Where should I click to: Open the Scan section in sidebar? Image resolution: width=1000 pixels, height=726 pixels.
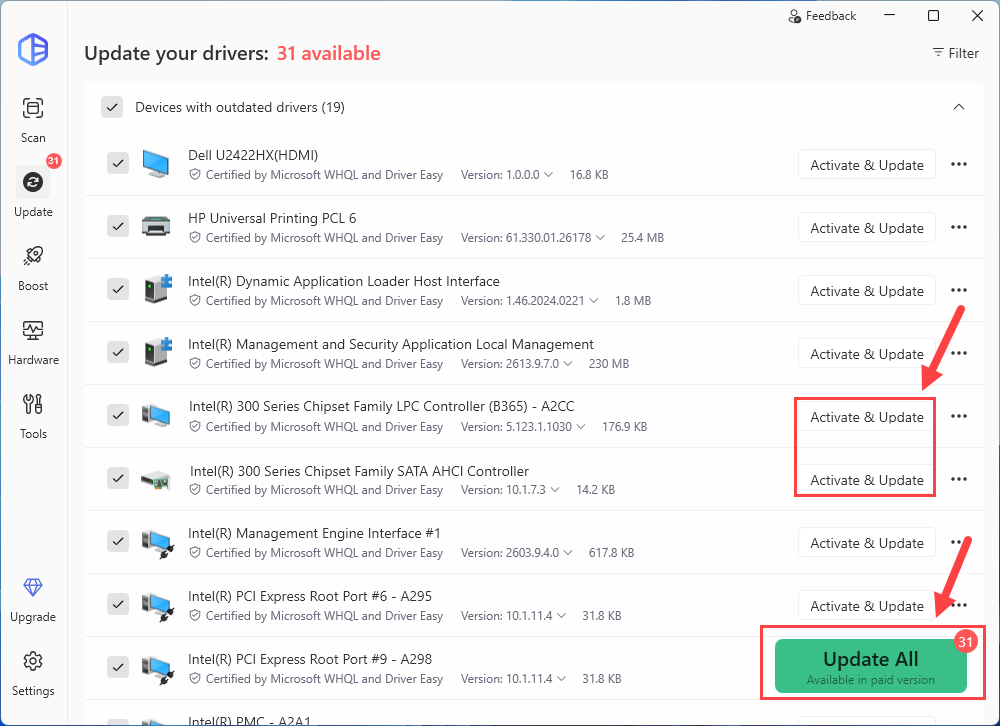(33, 120)
